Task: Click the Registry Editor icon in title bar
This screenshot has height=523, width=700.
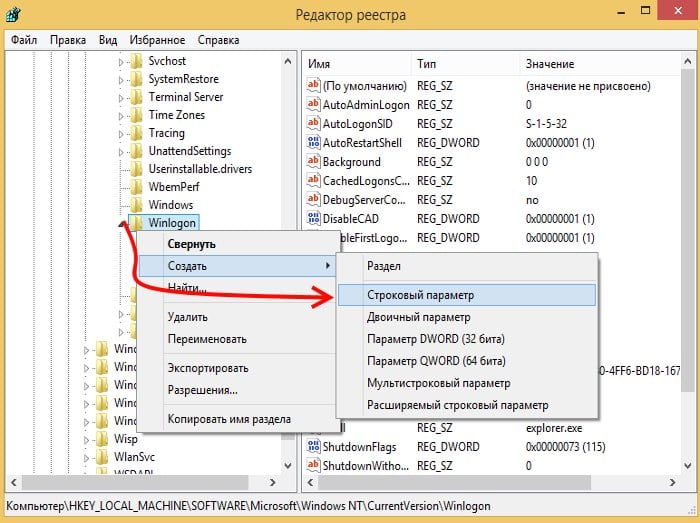Action: pyautogui.click(x=15, y=15)
